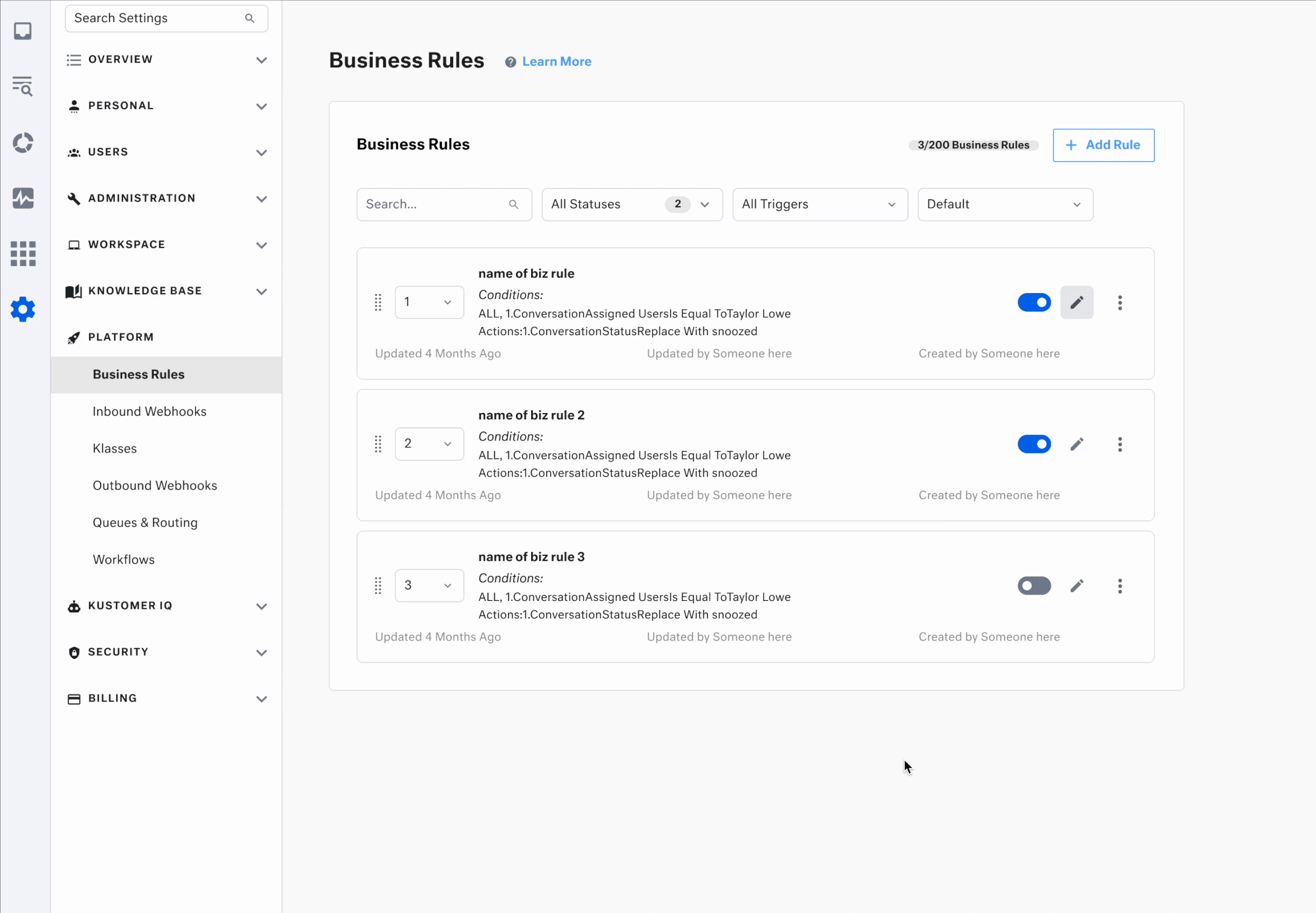1316x913 pixels.
Task: Go to Inbound Webhooks page
Action: (149, 412)
